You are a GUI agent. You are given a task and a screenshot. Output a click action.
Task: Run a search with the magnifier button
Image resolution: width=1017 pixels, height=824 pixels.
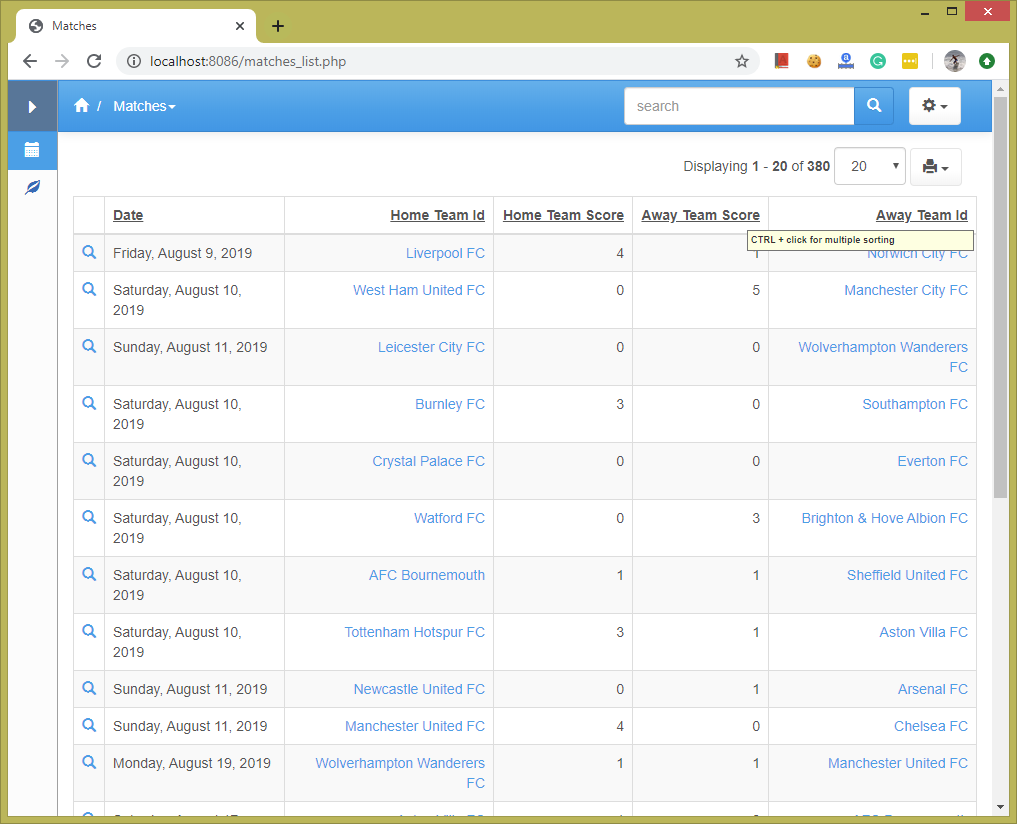click(x=873, y=105)
